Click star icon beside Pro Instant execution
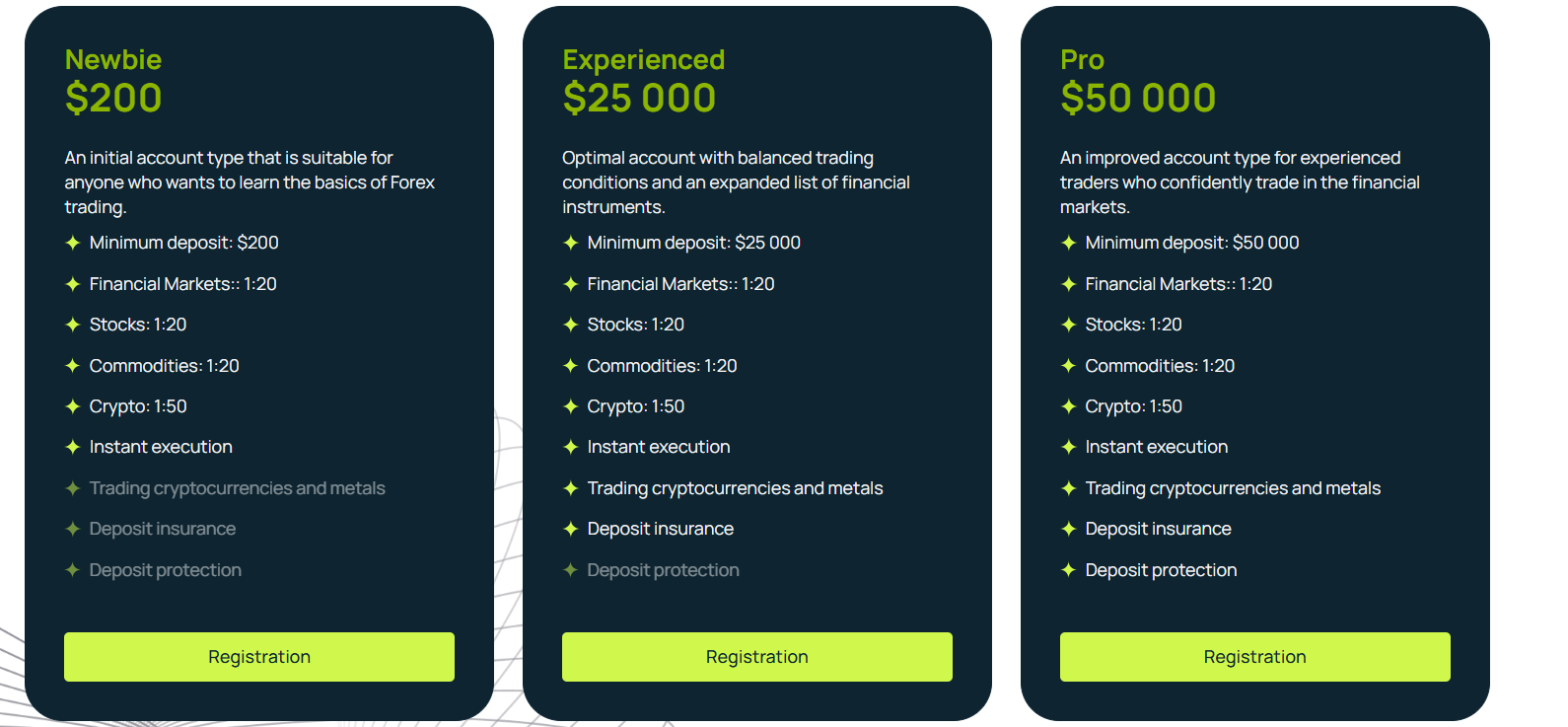This screenshot has width=1568, height=727. click(1068, 447)
